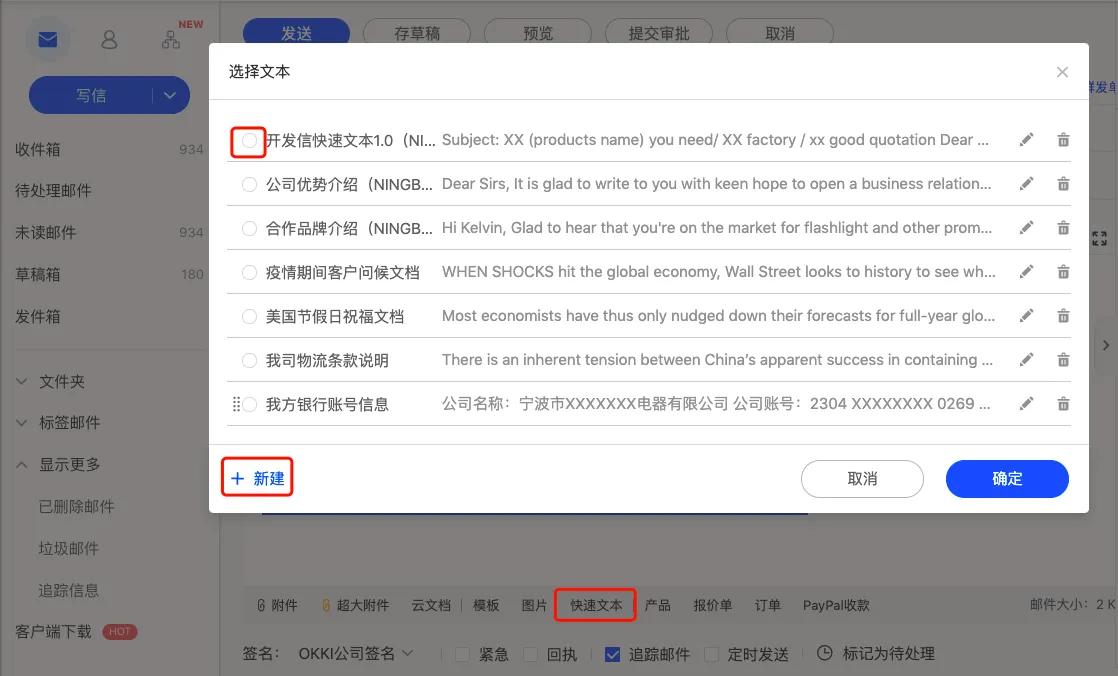Edit 美国节假日祝福文档 with pencil icon
Image resolution: width=1118 pixels, height=676 pixels.
[1026, 316]
